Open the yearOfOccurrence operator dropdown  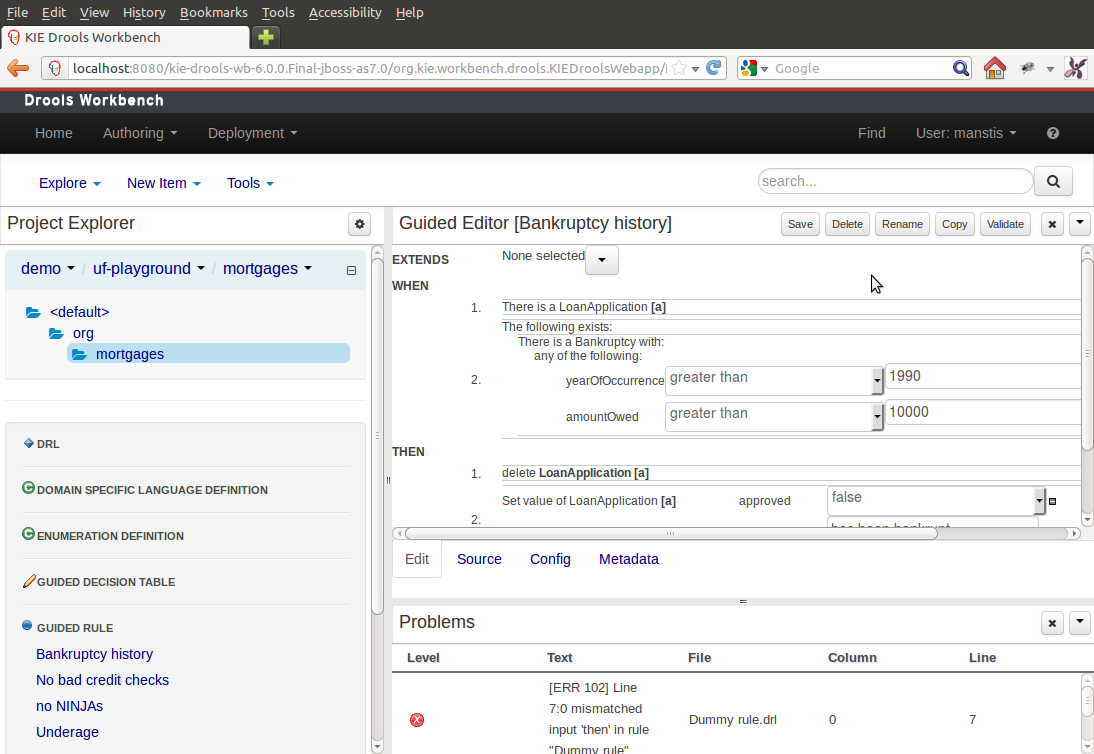coord(877,381)
